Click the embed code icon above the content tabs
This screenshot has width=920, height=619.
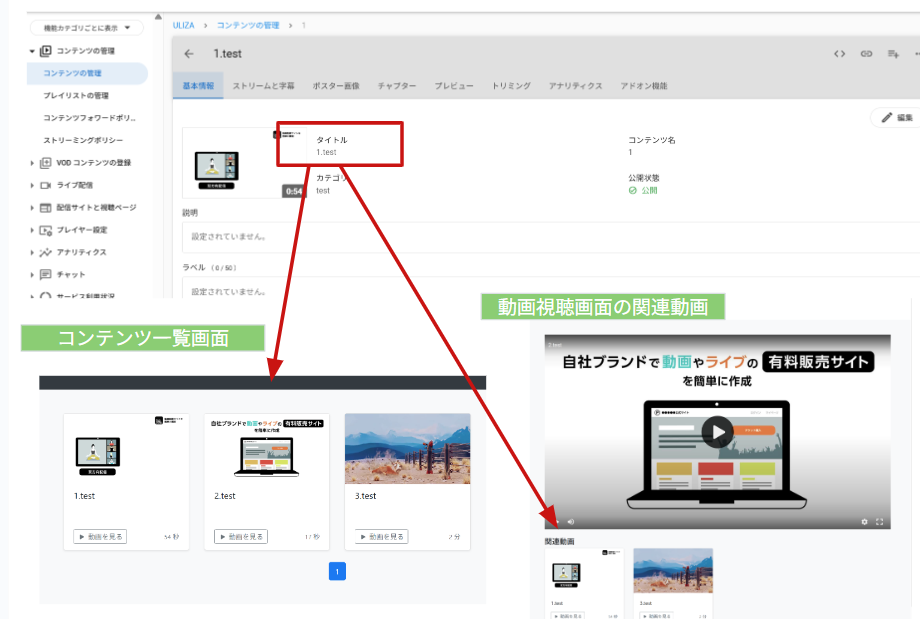point(840,53)
